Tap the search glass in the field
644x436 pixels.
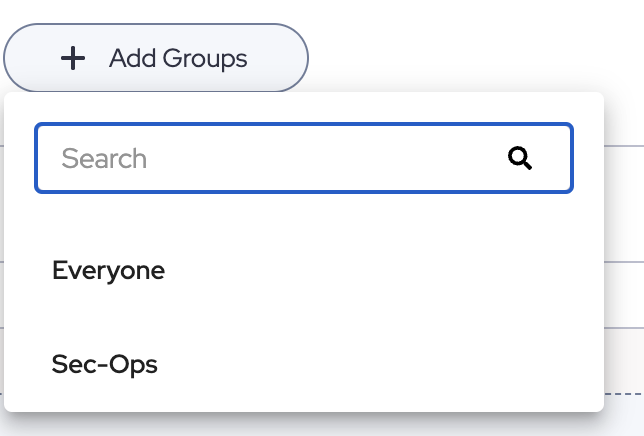click(x=520, y=158)
